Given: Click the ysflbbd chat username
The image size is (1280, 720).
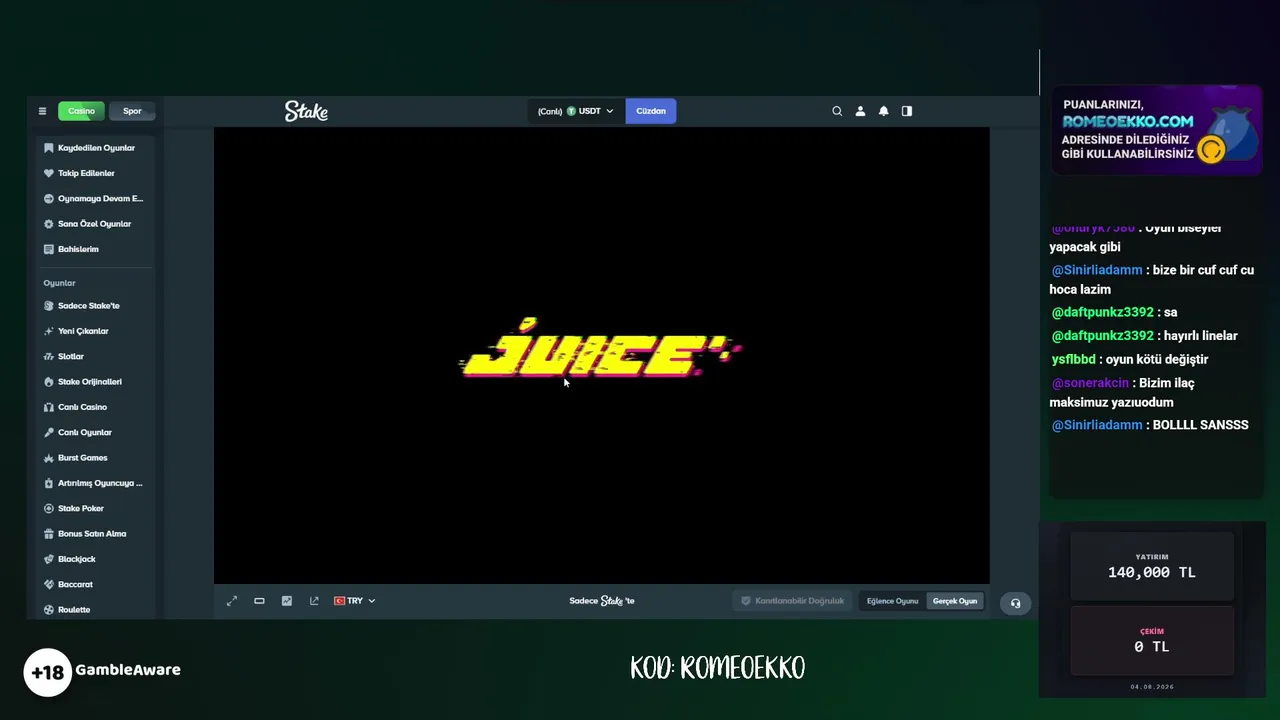Looking at the screenshot, I should [x=1073, y=359].
